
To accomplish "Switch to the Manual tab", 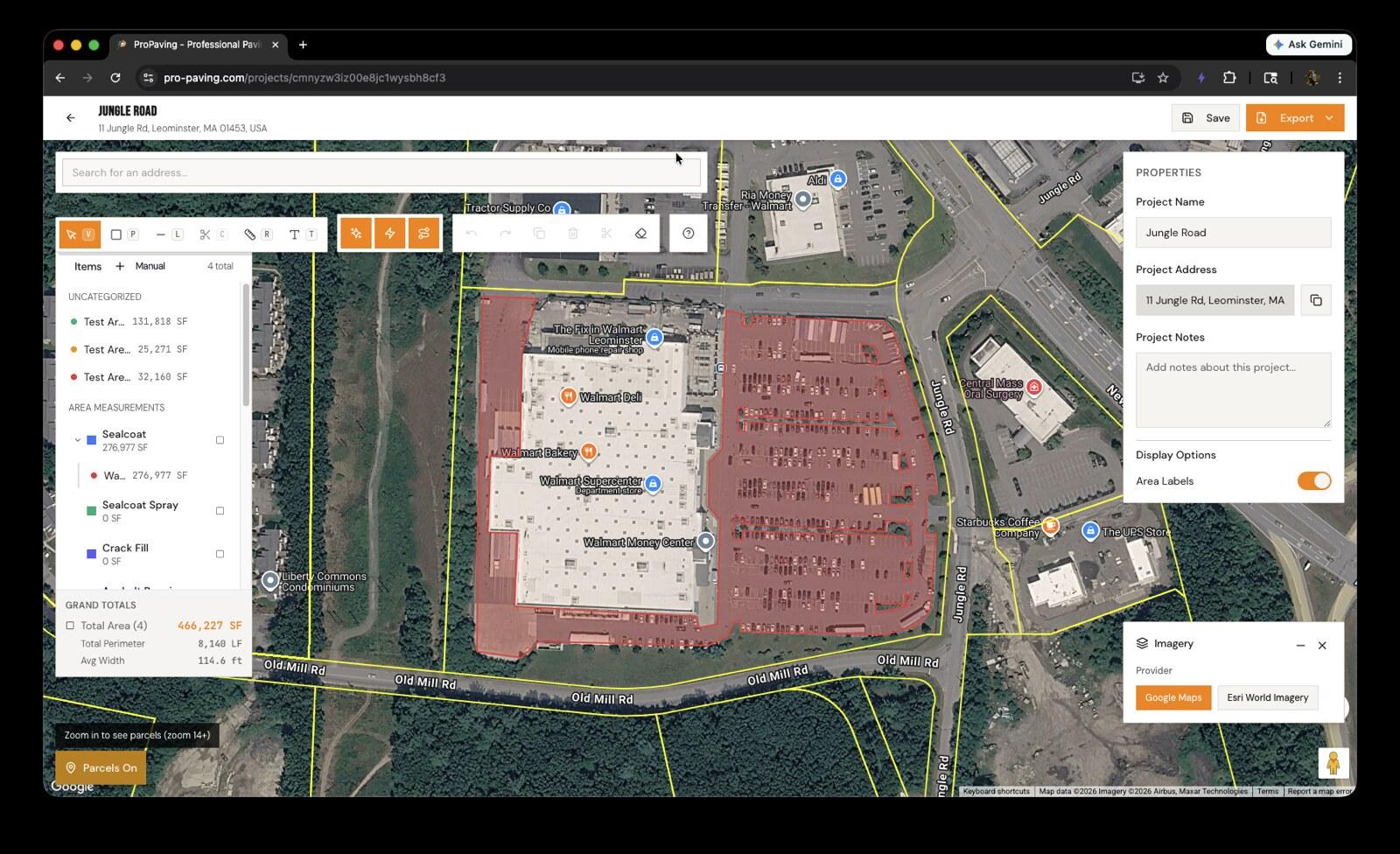I will click(150, 266).
